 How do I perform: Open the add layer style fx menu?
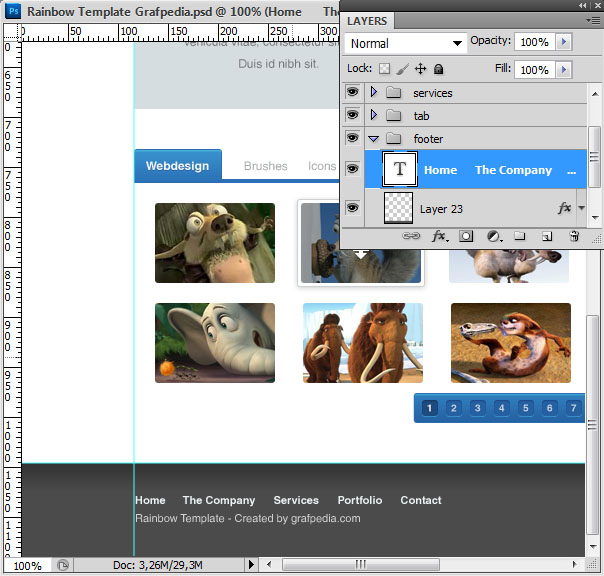click(440, 236)
